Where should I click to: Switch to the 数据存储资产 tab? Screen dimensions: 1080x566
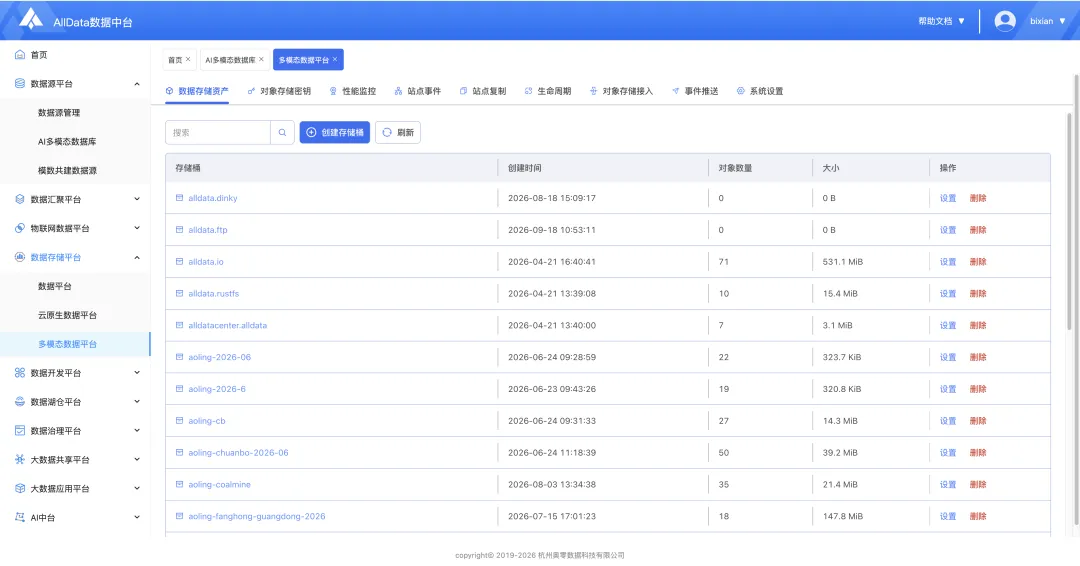[197, 91]
